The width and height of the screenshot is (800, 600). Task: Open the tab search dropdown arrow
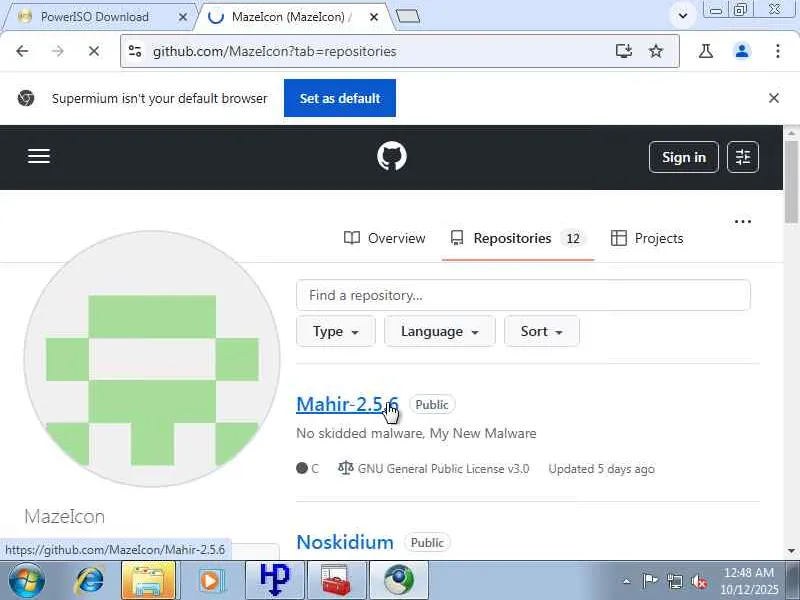click(683, 16)
